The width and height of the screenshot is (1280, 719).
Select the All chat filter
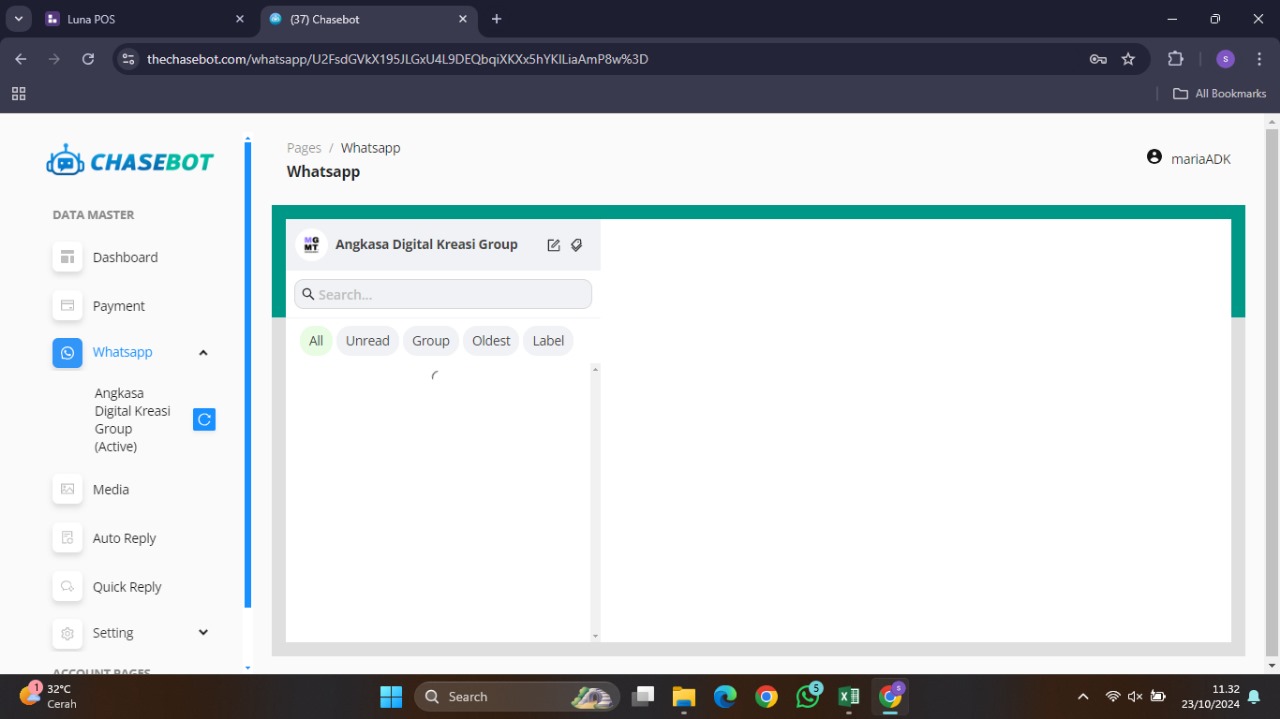[x=316, y=341]
